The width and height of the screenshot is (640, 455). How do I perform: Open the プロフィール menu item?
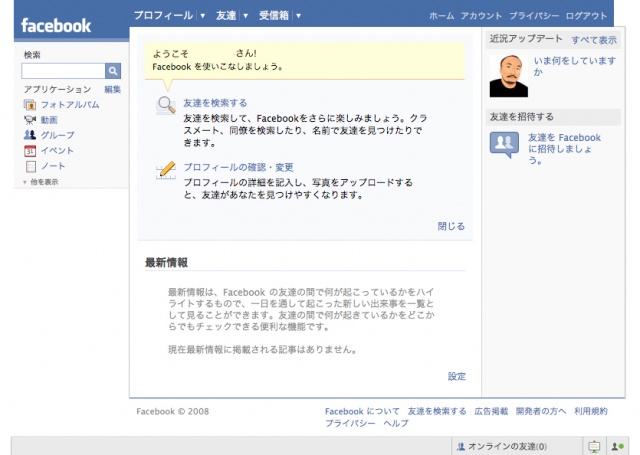click(x=163, y=16)
